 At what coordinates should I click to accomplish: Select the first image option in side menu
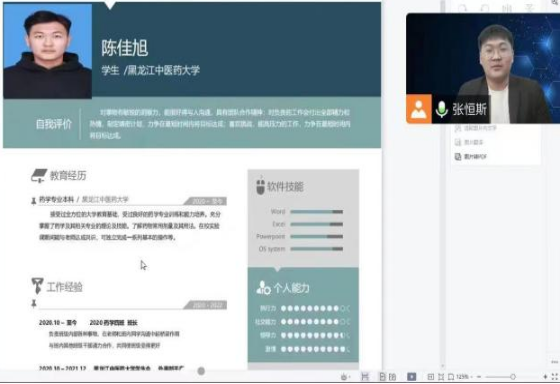(x=475, y=128)
